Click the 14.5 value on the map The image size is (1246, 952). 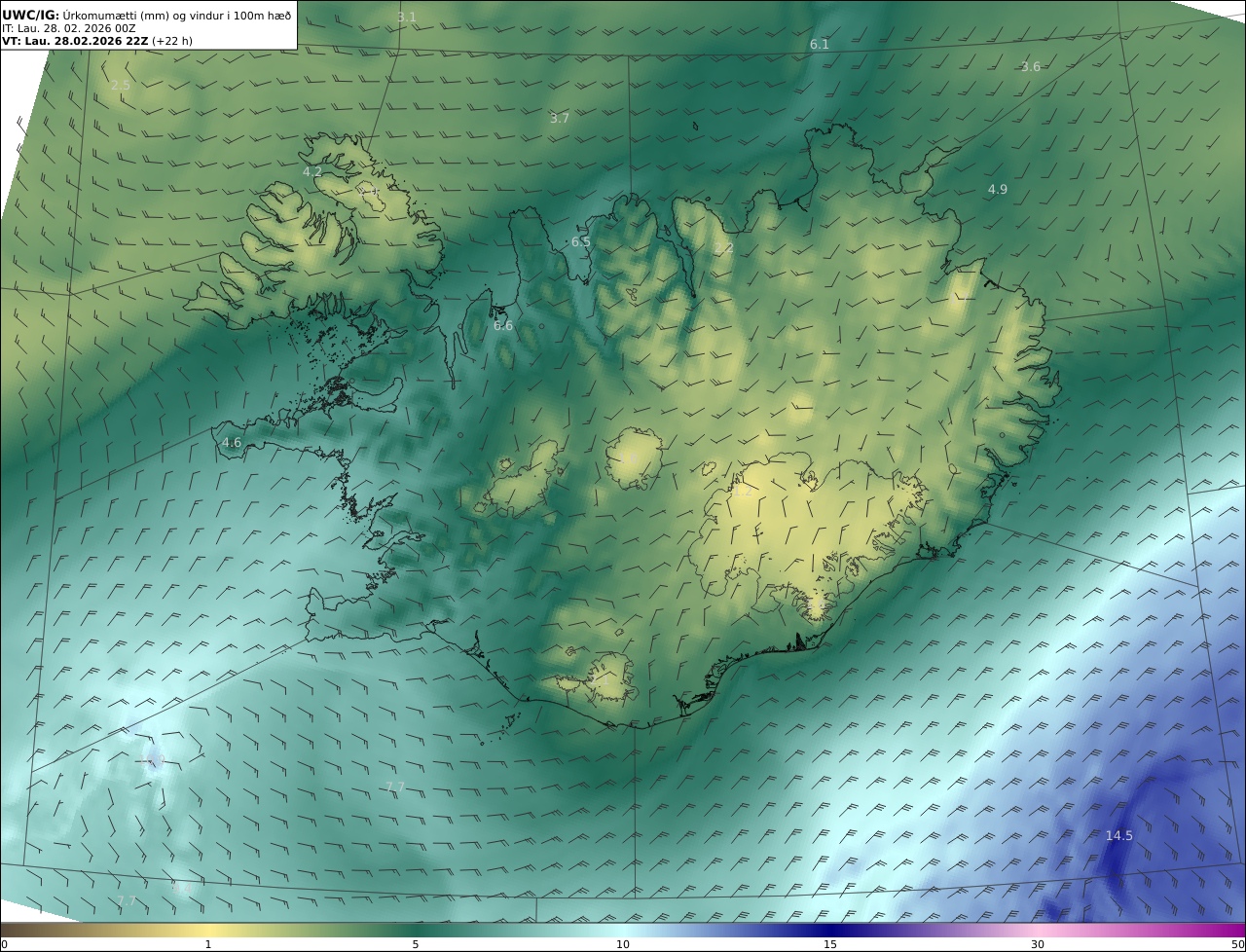point(1119,835)
